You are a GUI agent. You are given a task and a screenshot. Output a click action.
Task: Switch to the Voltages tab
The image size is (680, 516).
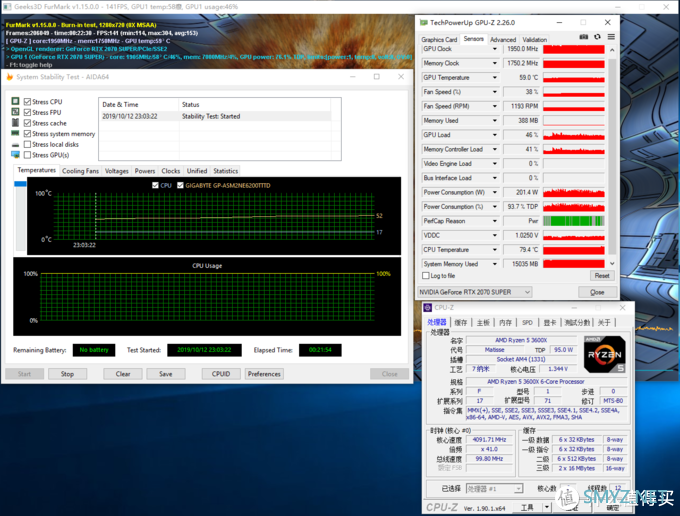[117, 171]
